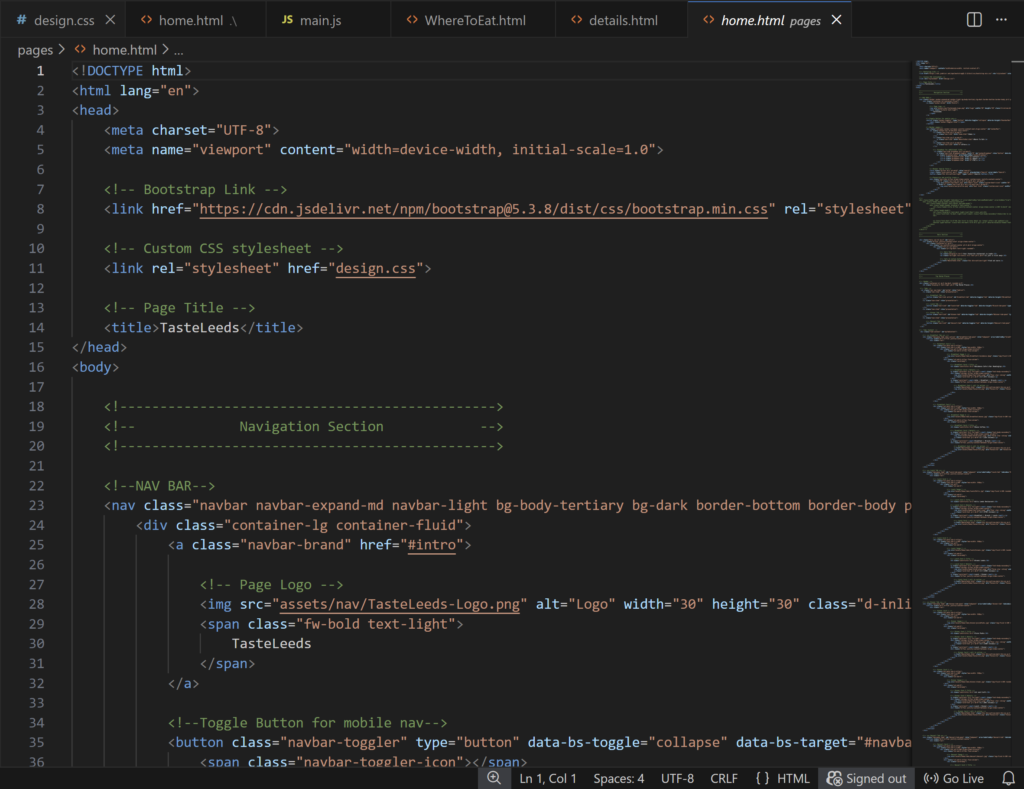Viewport: 1024px width, 789px height.
Task: Close the design.css tab
Action: 110,20
